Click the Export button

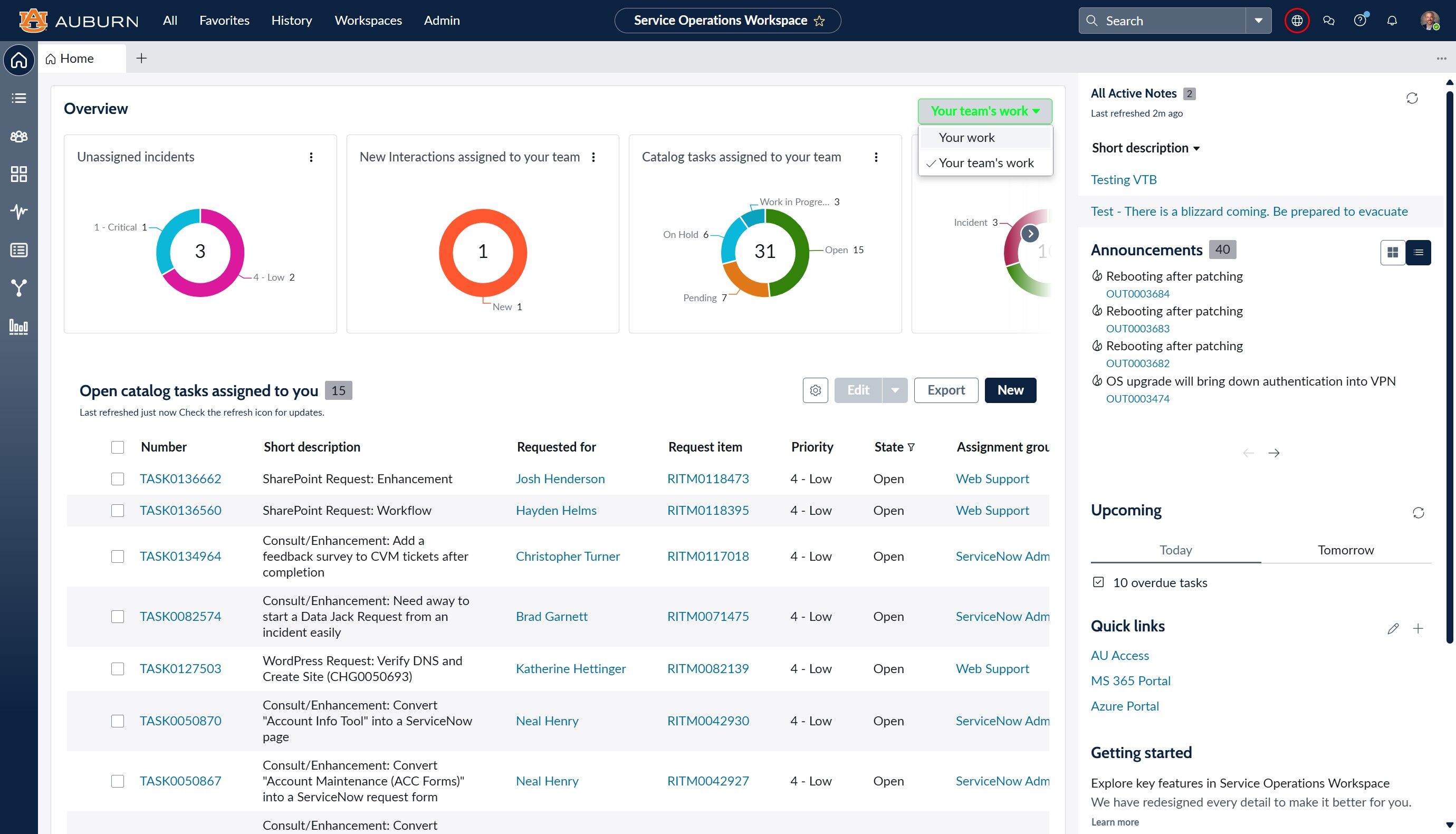click(x=946, y=390)
